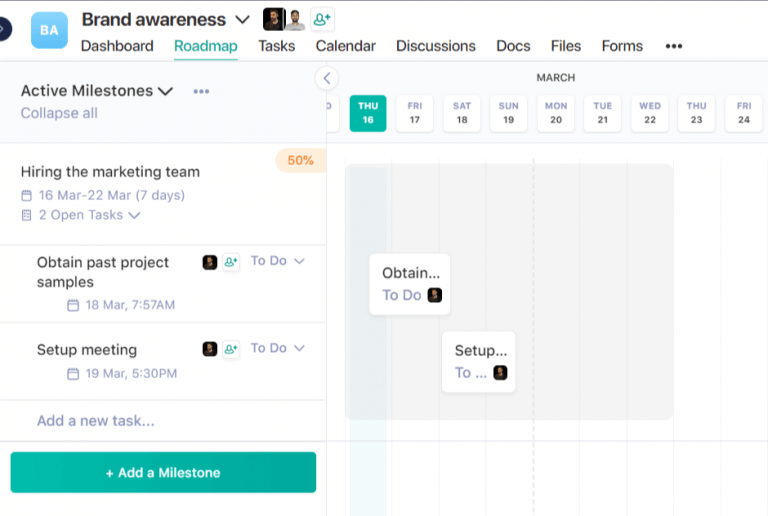Open the more tabs ellipsis menu
The image size is (768, 516).
click(x=673, y=46)
